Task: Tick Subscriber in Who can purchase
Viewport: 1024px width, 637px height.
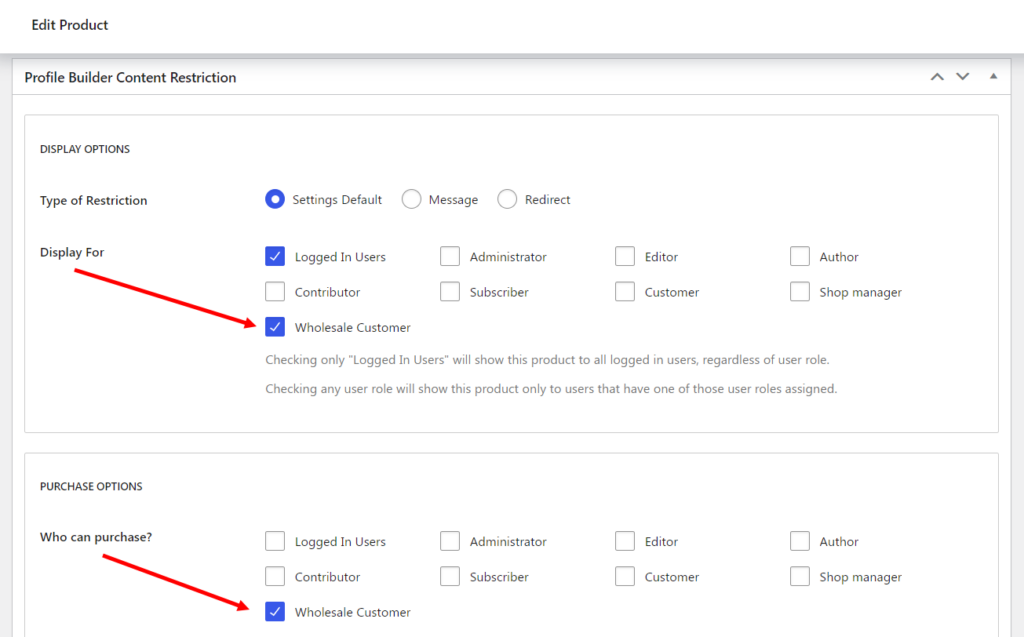Action: [450, 576]
